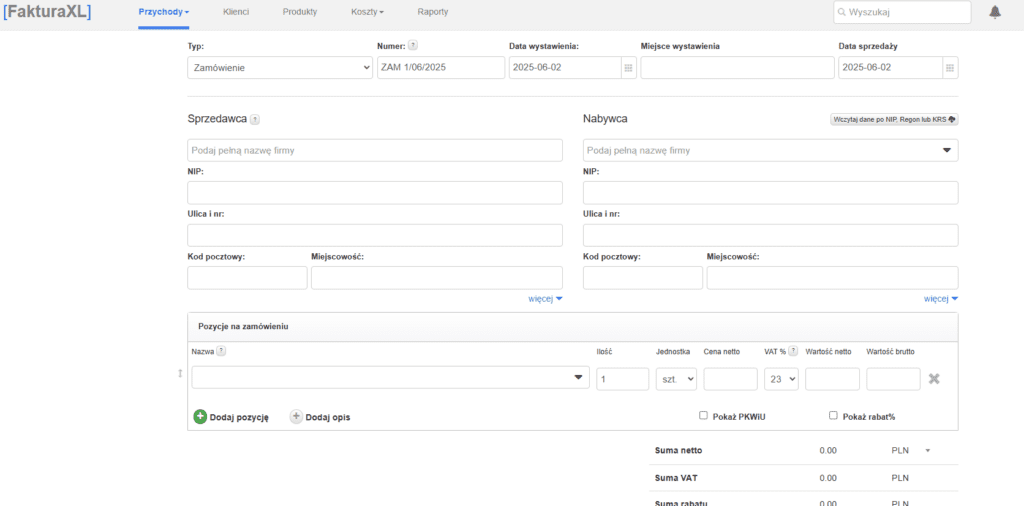Screen dimensions: 1024x506
Task: Click the Dodaj opis button
Action: tap(320, 417)
